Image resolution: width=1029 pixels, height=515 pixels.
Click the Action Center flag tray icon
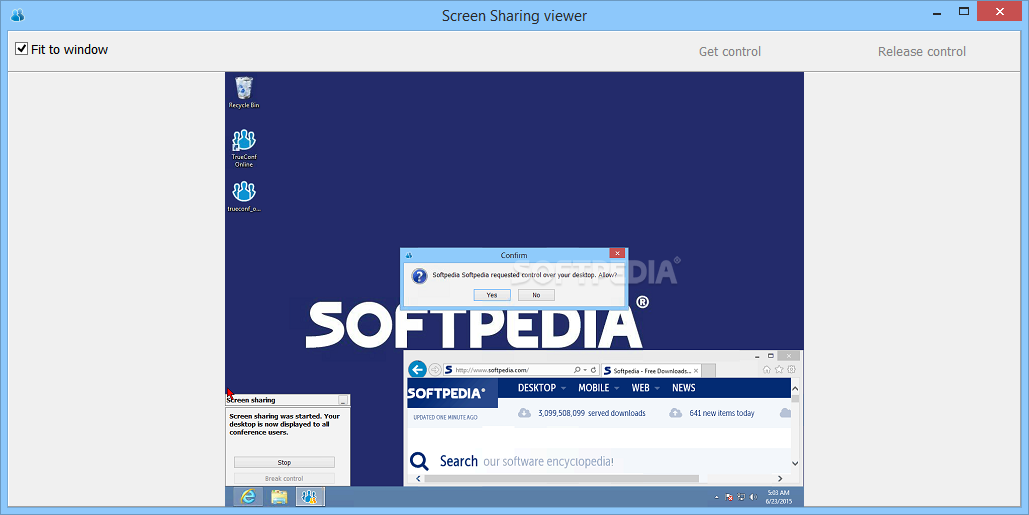(x=728, y=498)
